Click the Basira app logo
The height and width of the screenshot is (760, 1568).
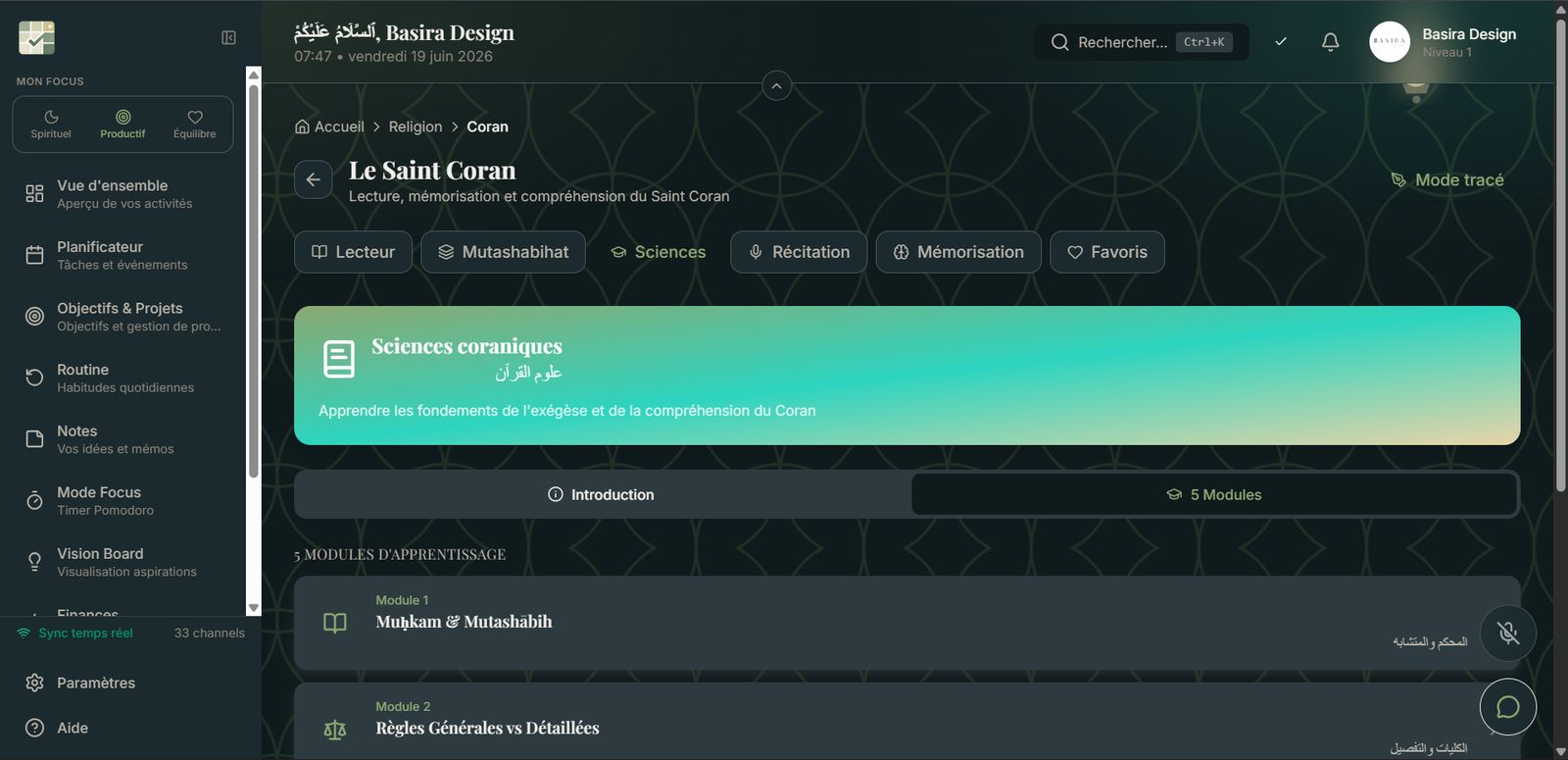36,37
